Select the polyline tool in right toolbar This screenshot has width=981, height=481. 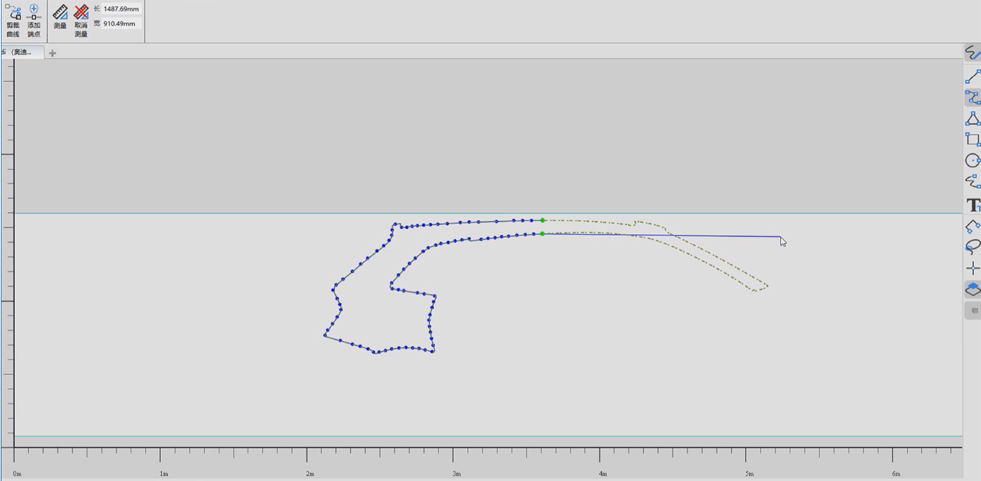tap(972, 98)
